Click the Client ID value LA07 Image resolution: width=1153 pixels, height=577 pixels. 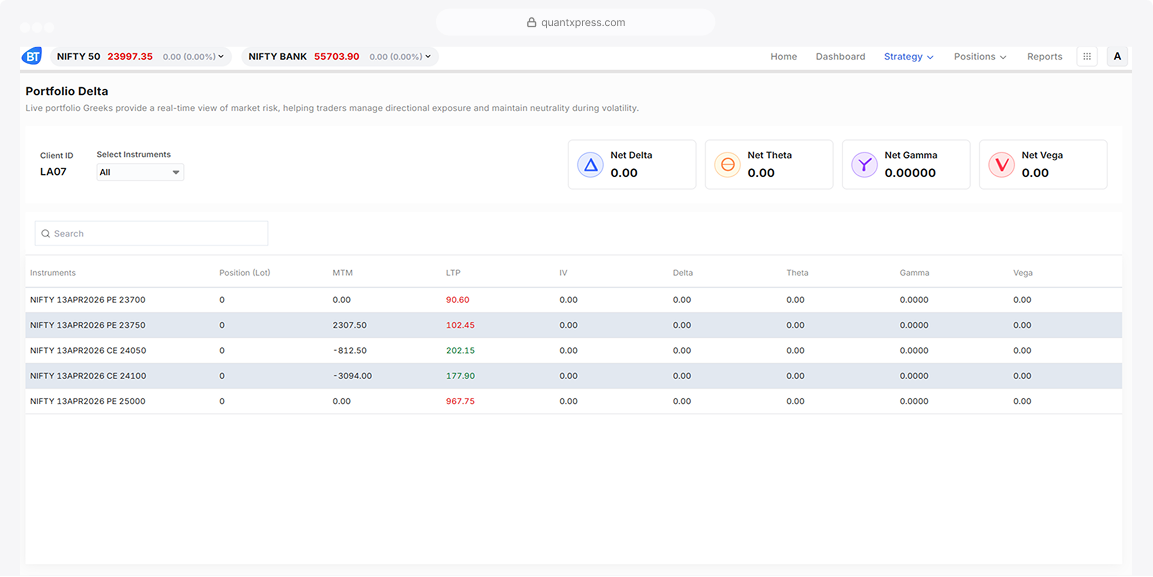[54, 172]
